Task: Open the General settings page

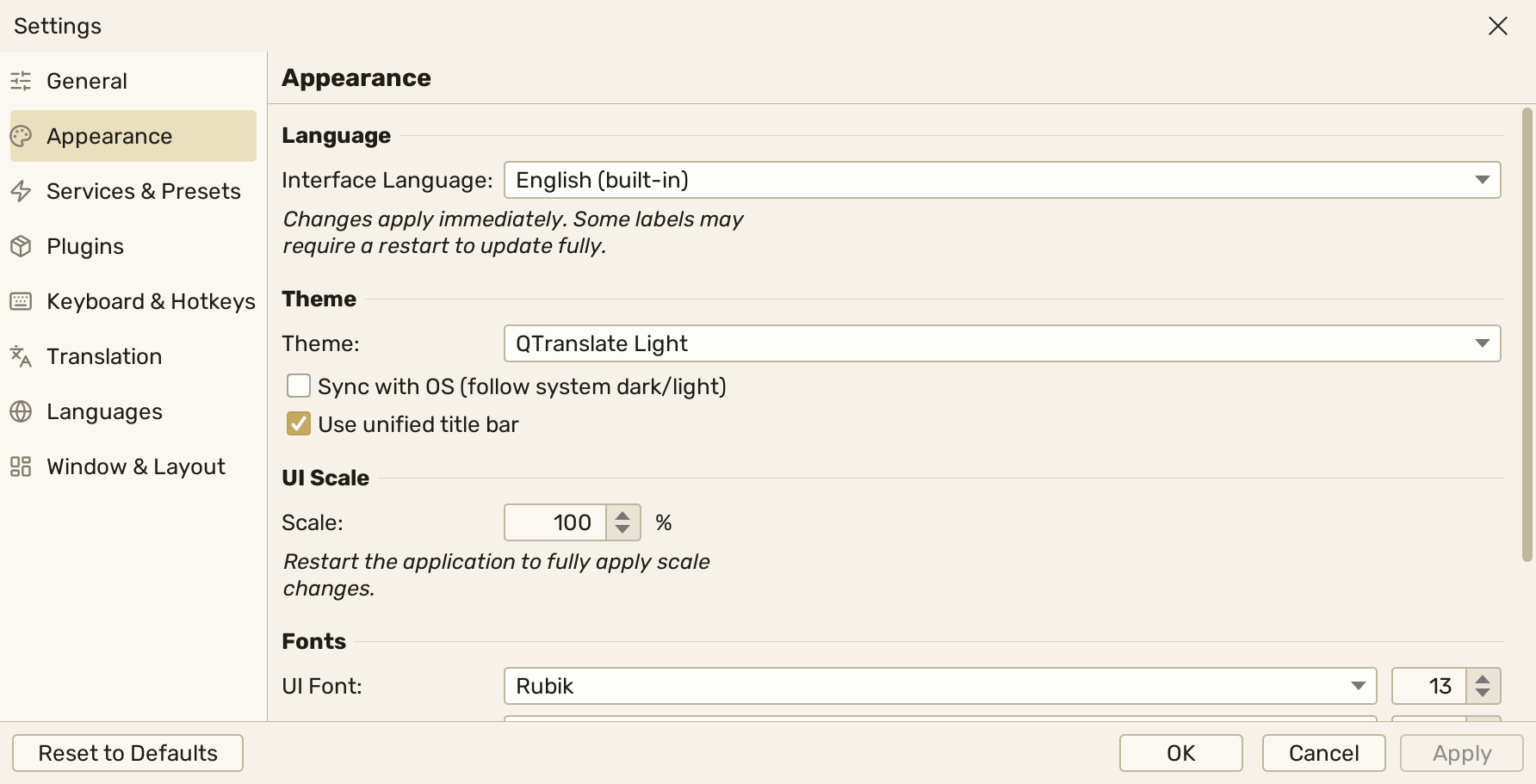Action: (x=133, y=81)
